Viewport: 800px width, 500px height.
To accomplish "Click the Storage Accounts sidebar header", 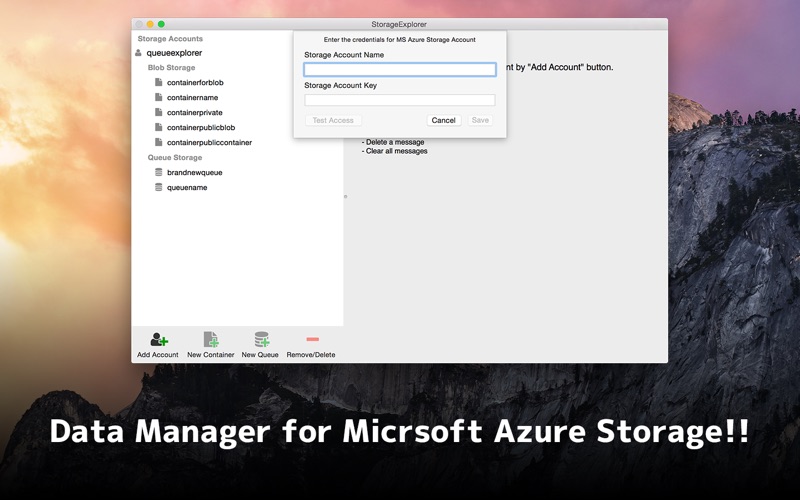I will (x=170, y=39).
